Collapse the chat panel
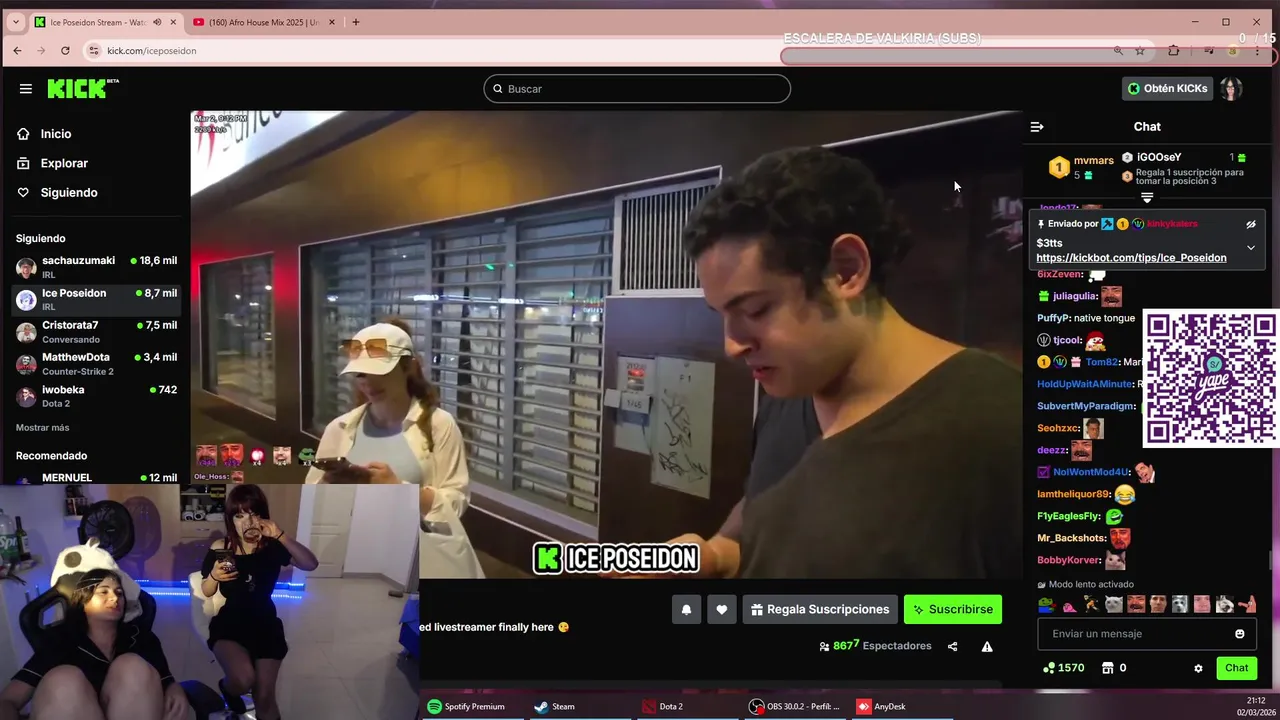The width and height of the screenshot is (1280, 720). (1037, 127)
